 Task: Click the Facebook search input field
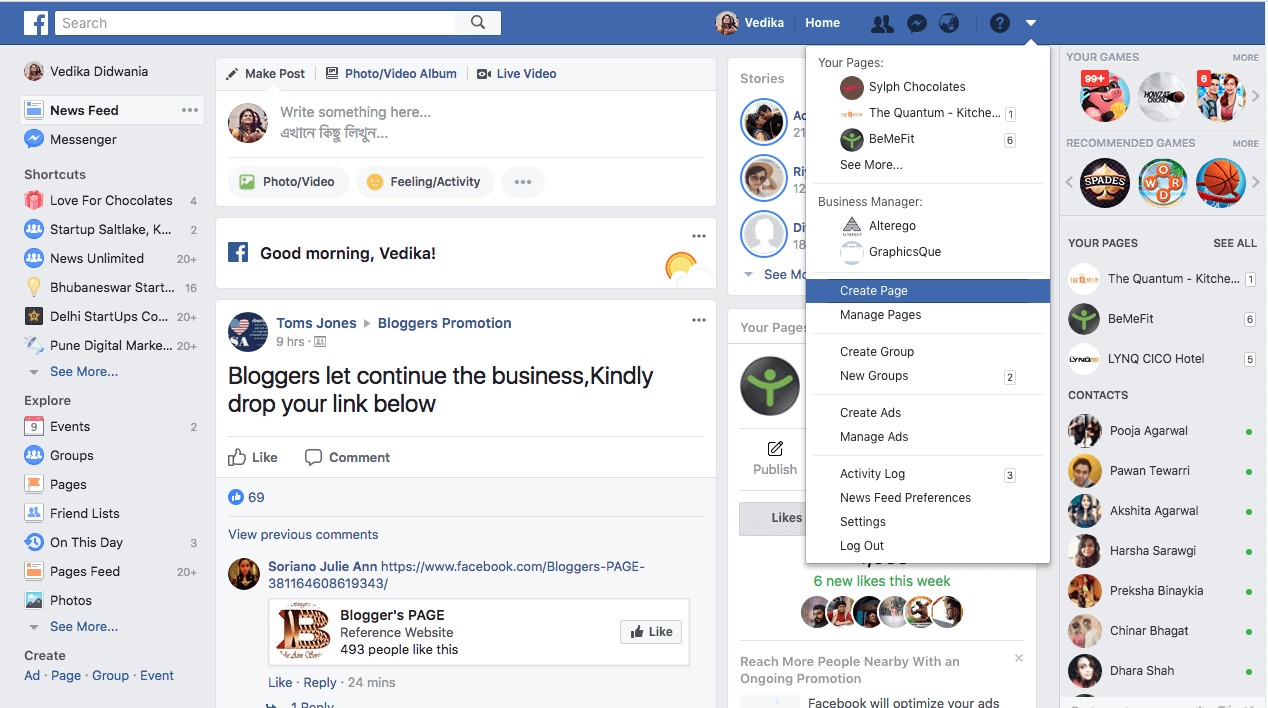pyautogui.click(x=256, y=23)
